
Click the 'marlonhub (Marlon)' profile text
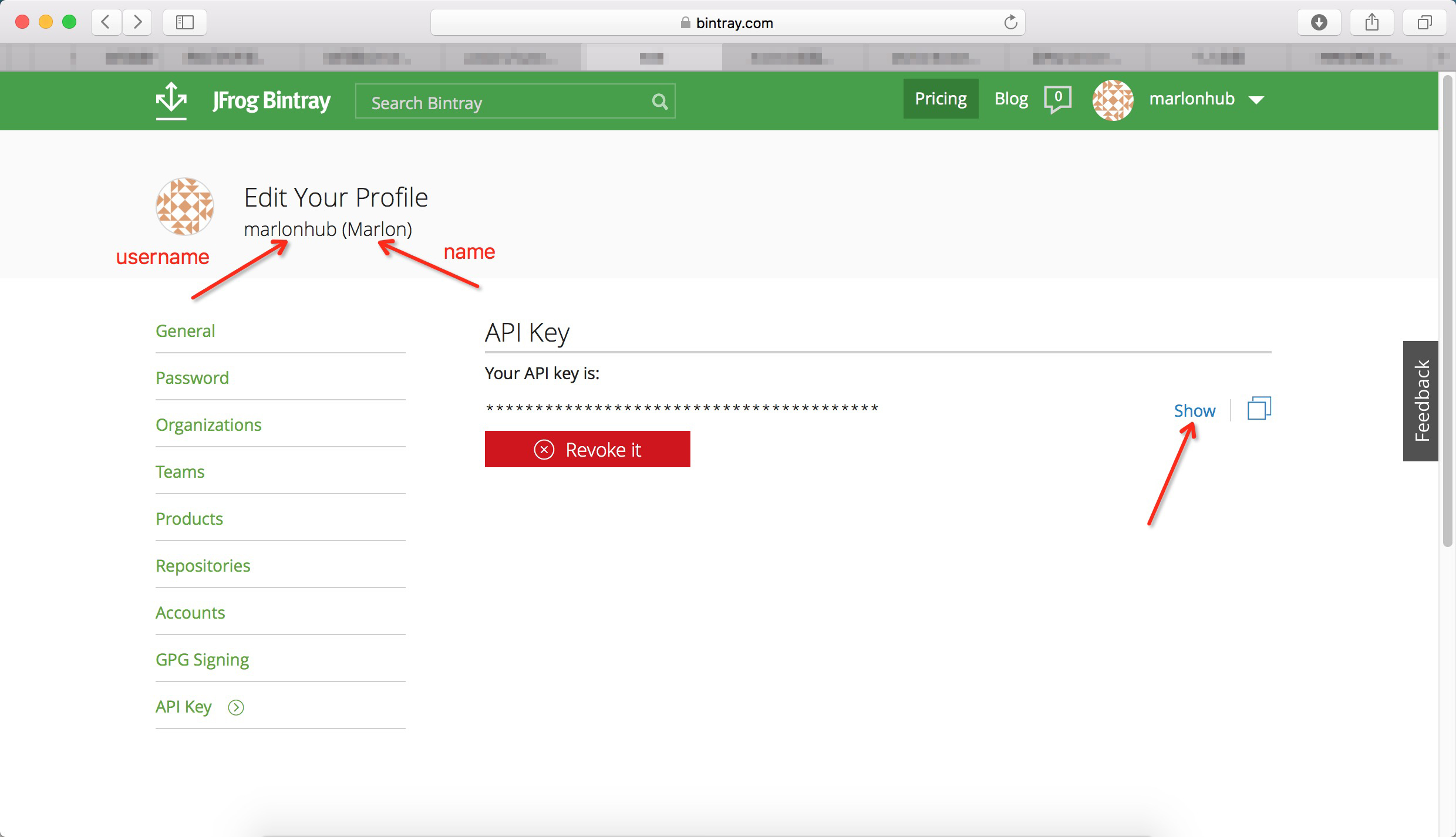pos(328,229)
